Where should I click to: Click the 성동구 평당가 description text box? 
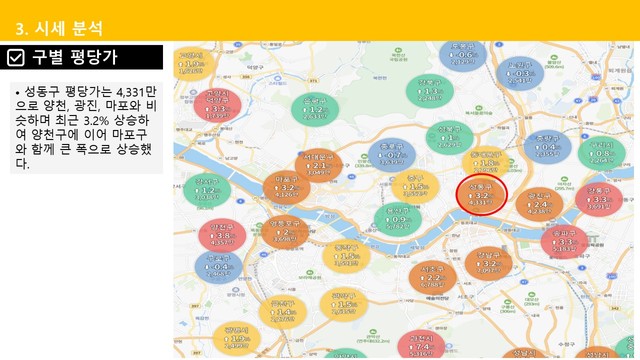86,128
